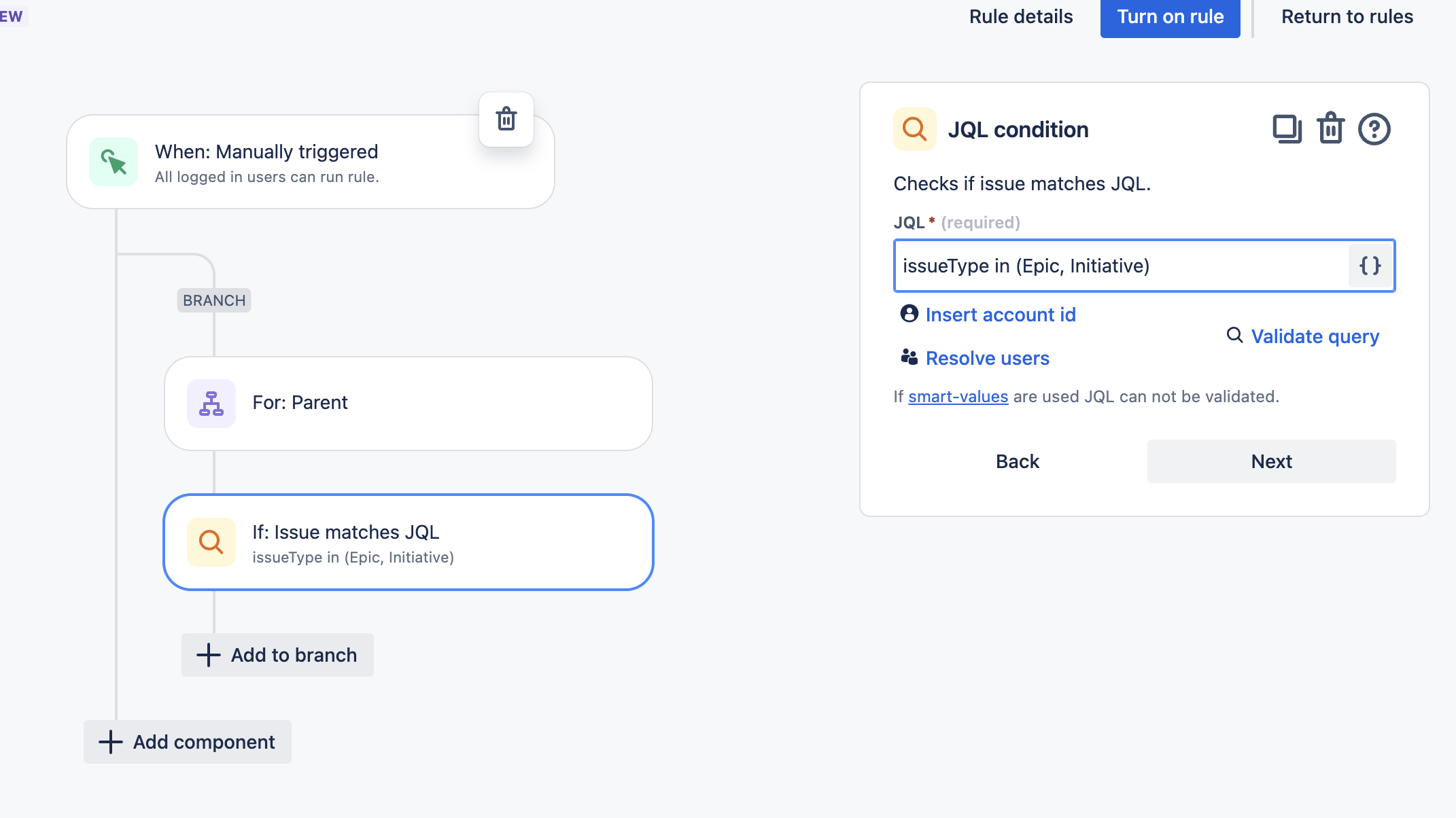Click the magnifier icon in Issue matches JQL card

211,542
